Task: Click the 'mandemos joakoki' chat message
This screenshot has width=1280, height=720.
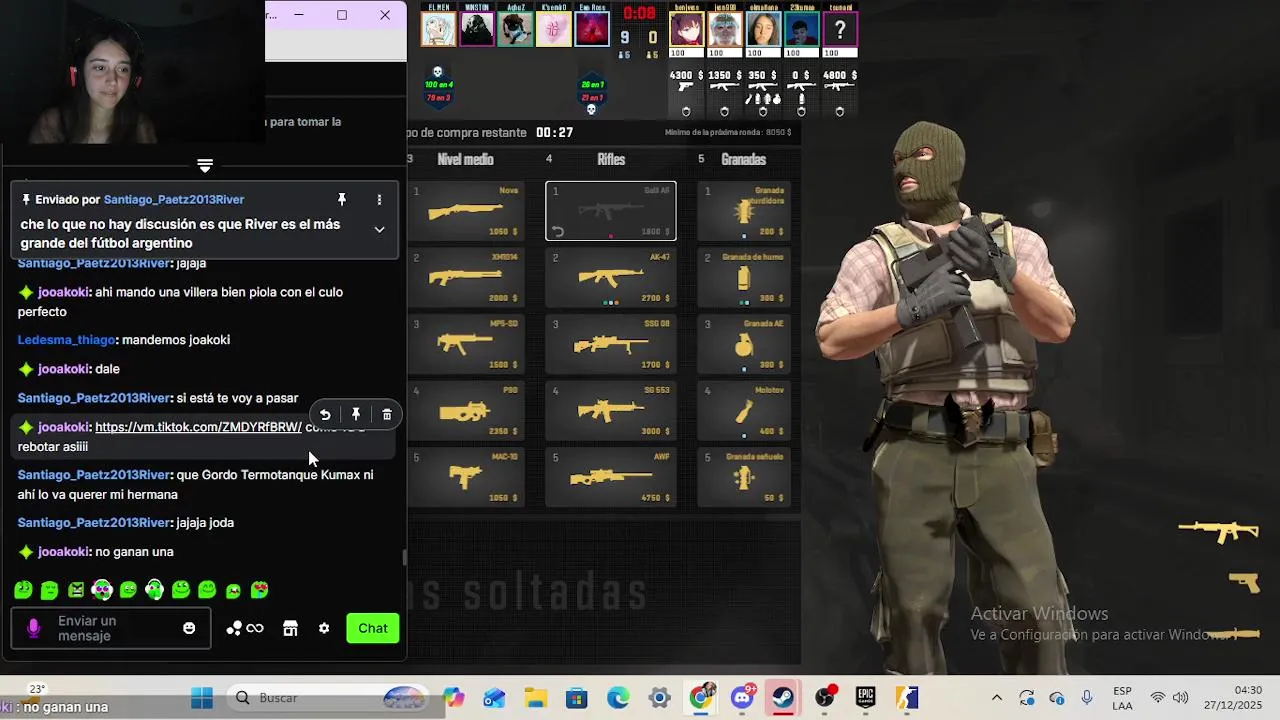Action: [x=176, y=340]
